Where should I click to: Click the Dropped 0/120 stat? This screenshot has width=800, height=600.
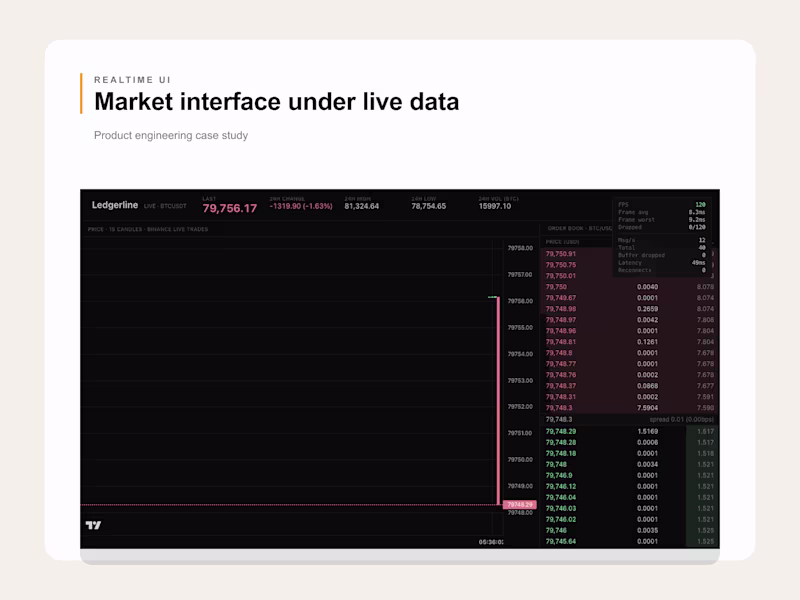[x=662, y=228]
